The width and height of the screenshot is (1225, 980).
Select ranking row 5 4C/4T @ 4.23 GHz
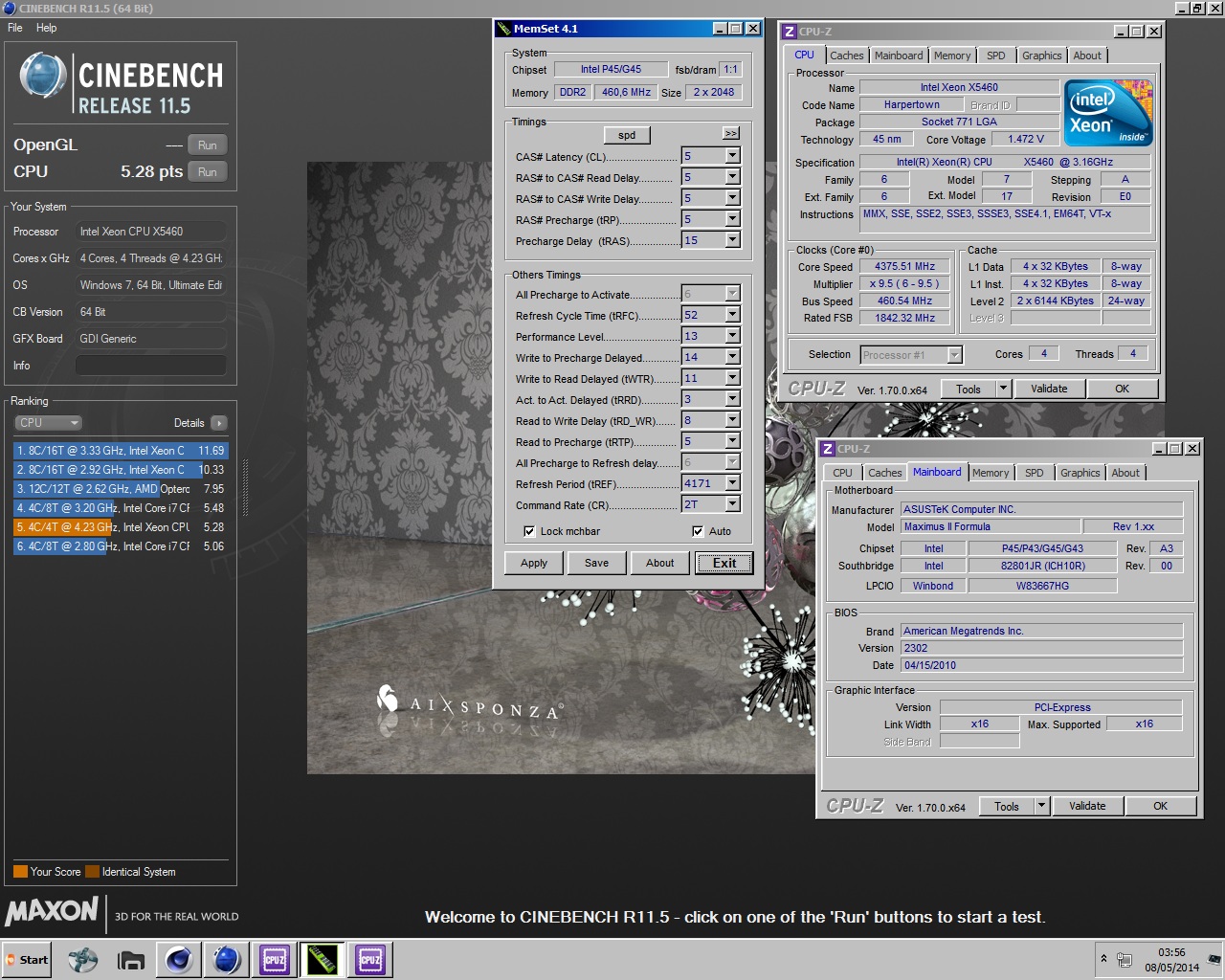(x=121, y=527)
